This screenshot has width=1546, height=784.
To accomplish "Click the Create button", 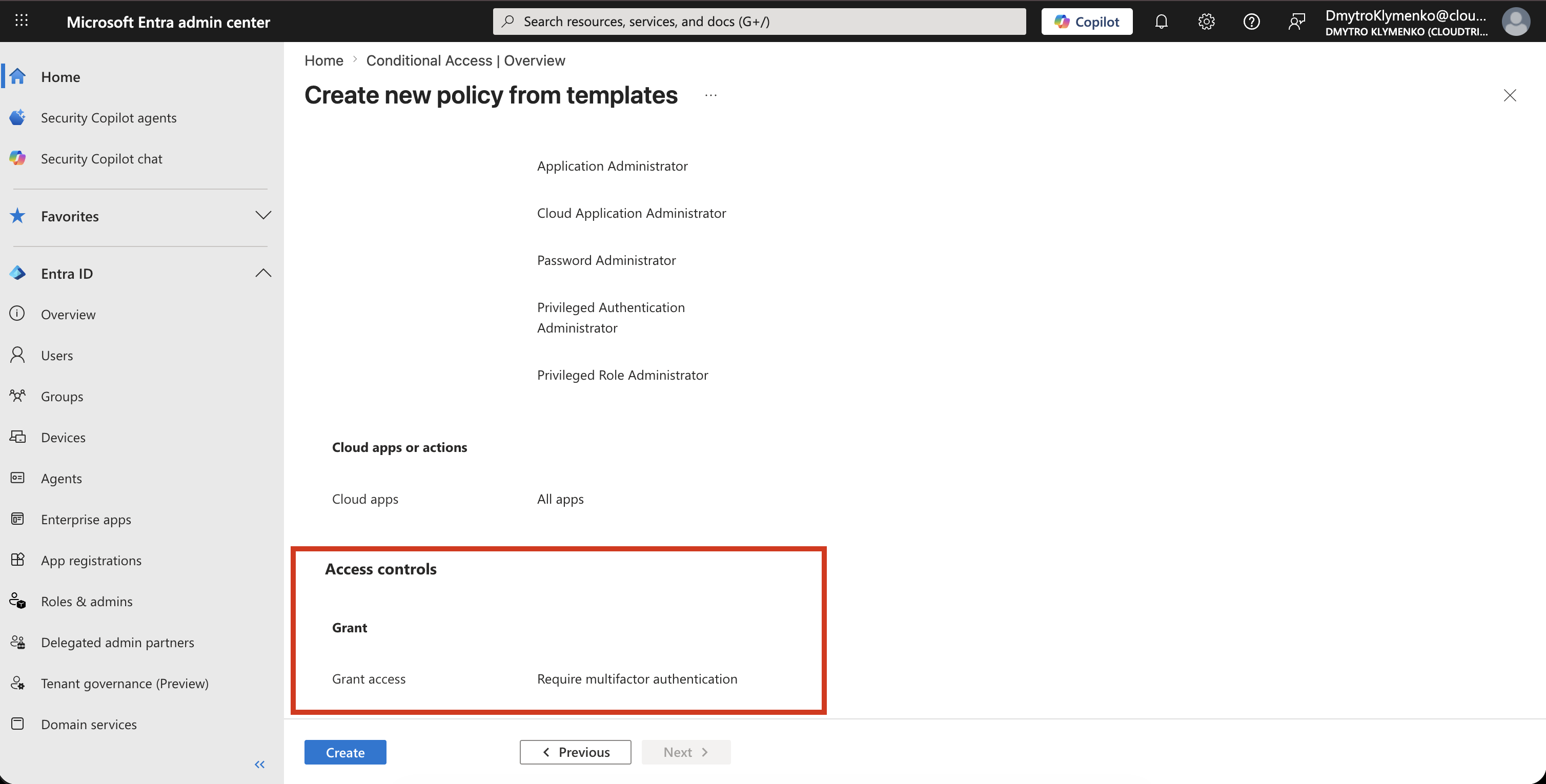I will [x=345, y=752].
